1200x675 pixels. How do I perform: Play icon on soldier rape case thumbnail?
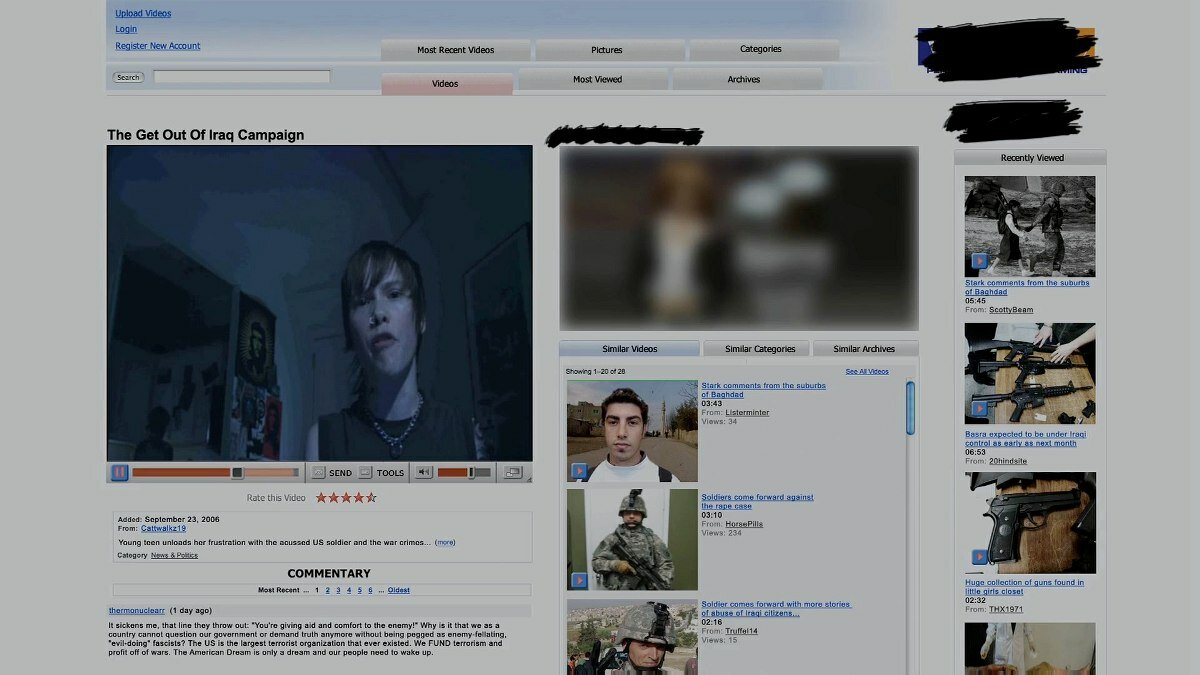pos(579,580)
